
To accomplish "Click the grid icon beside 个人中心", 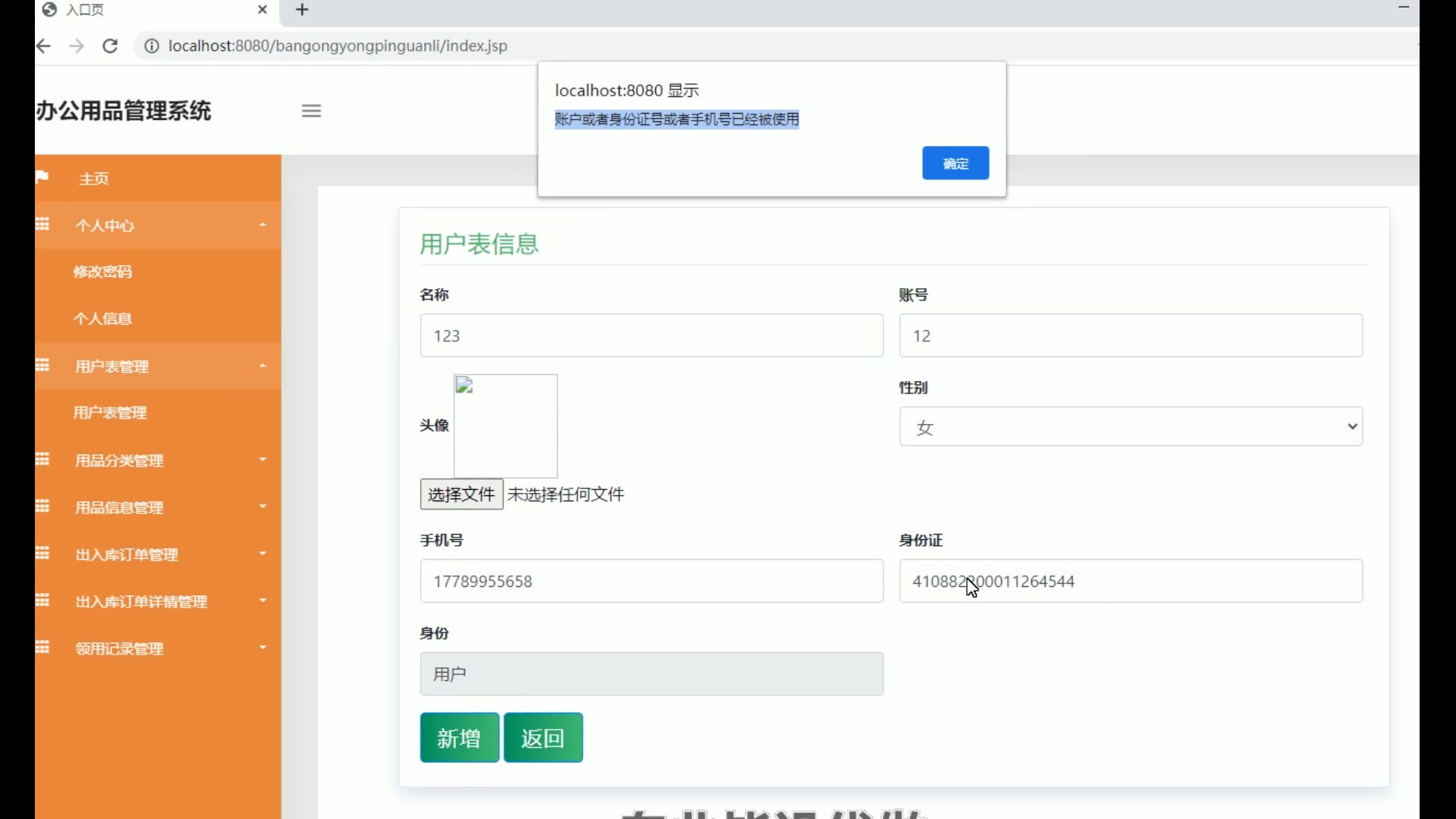I will (x=42, y=224).
